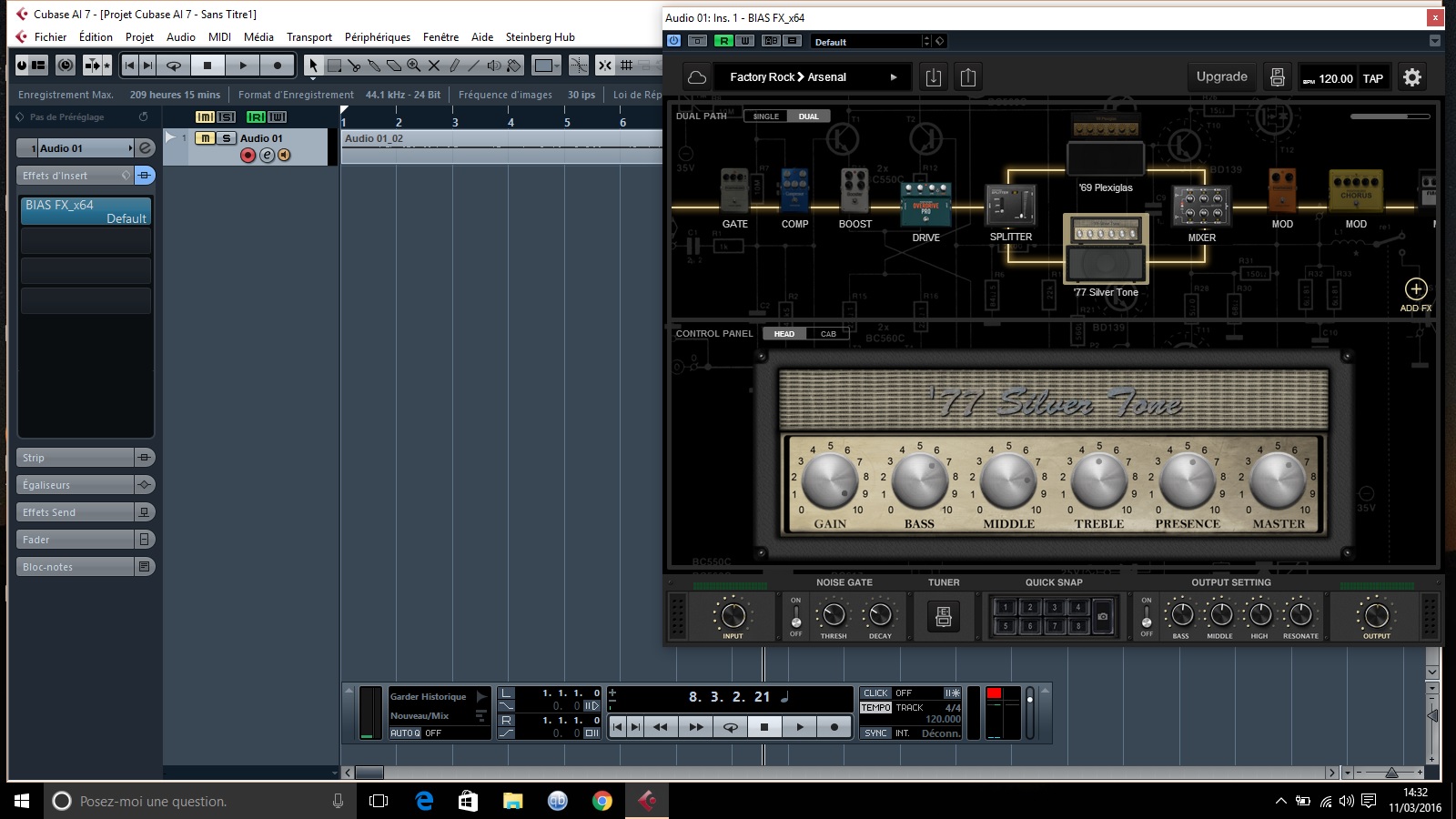
Task: Select the Zoom magnifier tool
Action: [x=414, y=66]
